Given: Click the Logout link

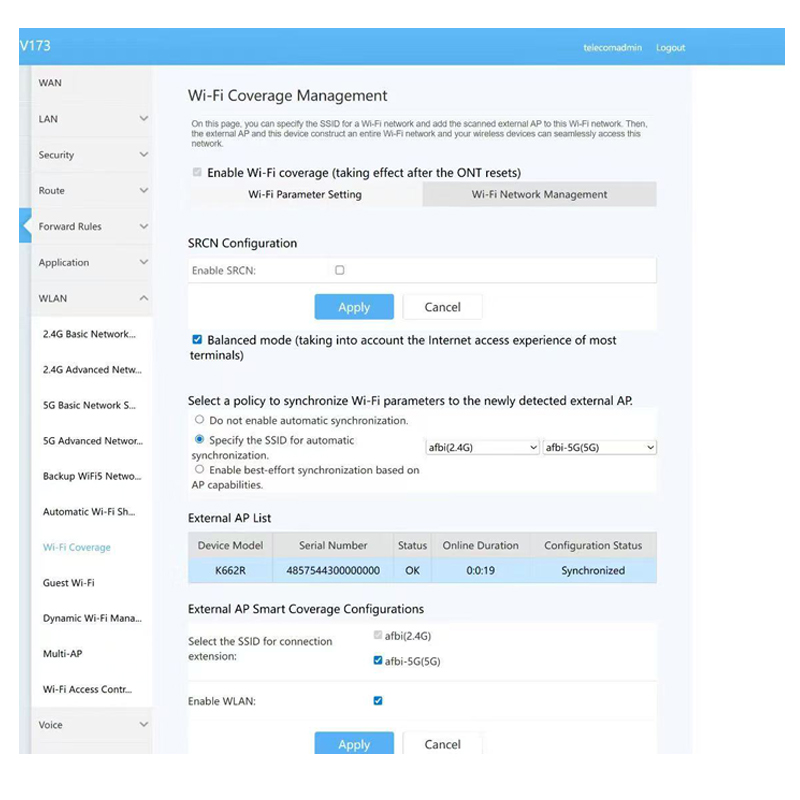Looking at the screenshot, I should click(x=670, y=48).
